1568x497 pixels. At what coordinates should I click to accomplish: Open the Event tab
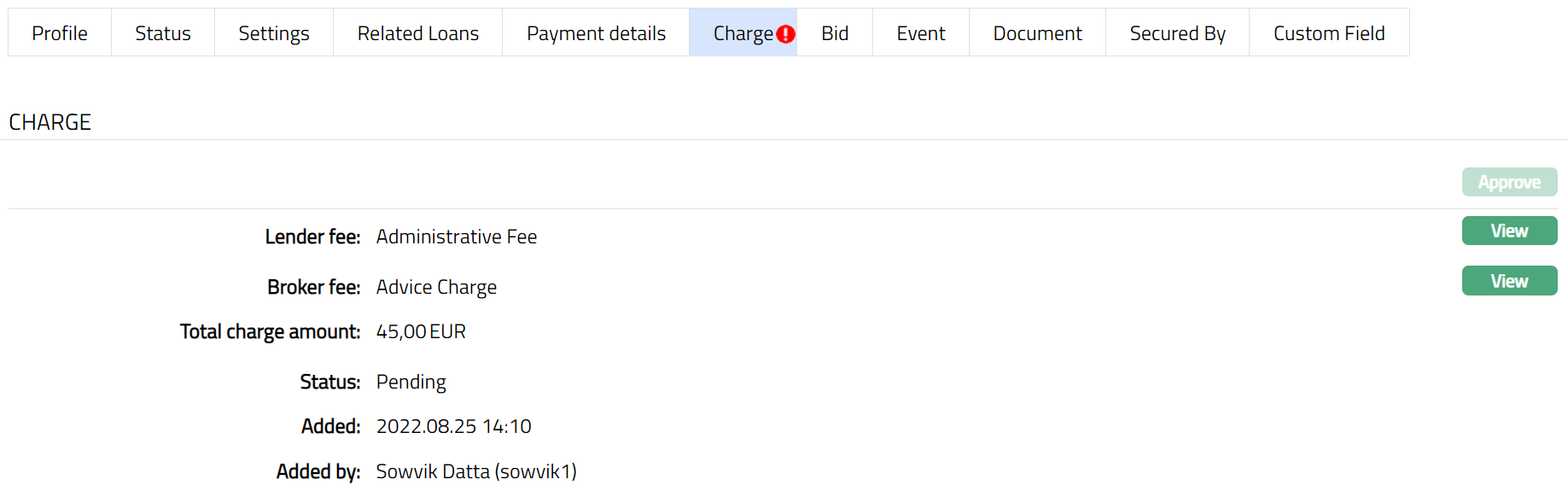921,33
